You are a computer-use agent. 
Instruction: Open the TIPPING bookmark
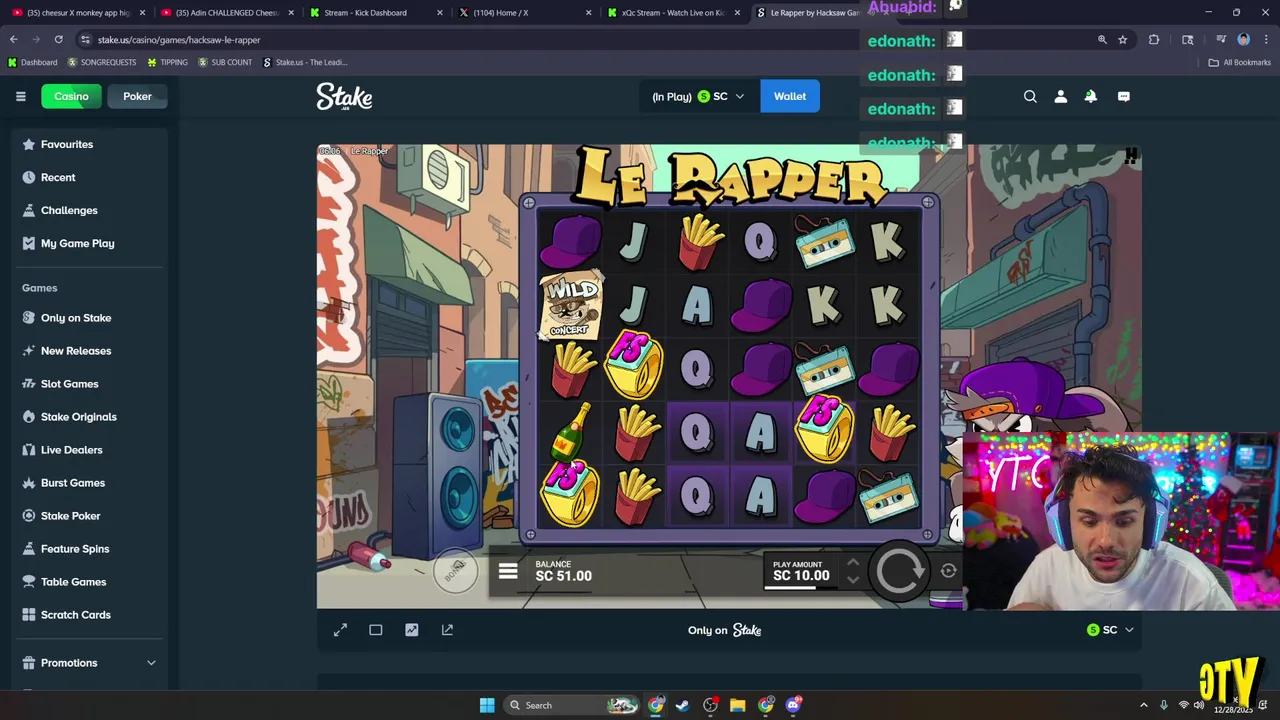click(167, 62)
